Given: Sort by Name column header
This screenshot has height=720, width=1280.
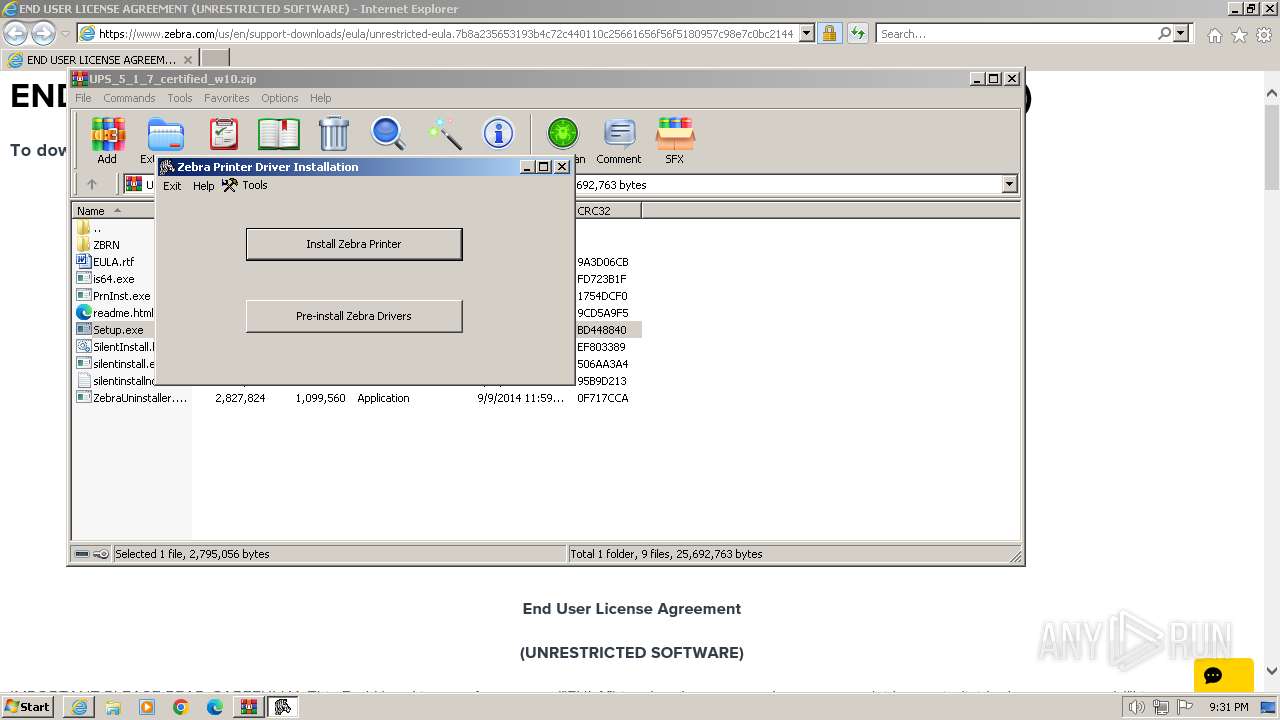Looking at the screenshot, I should click(x=113, y=210).
